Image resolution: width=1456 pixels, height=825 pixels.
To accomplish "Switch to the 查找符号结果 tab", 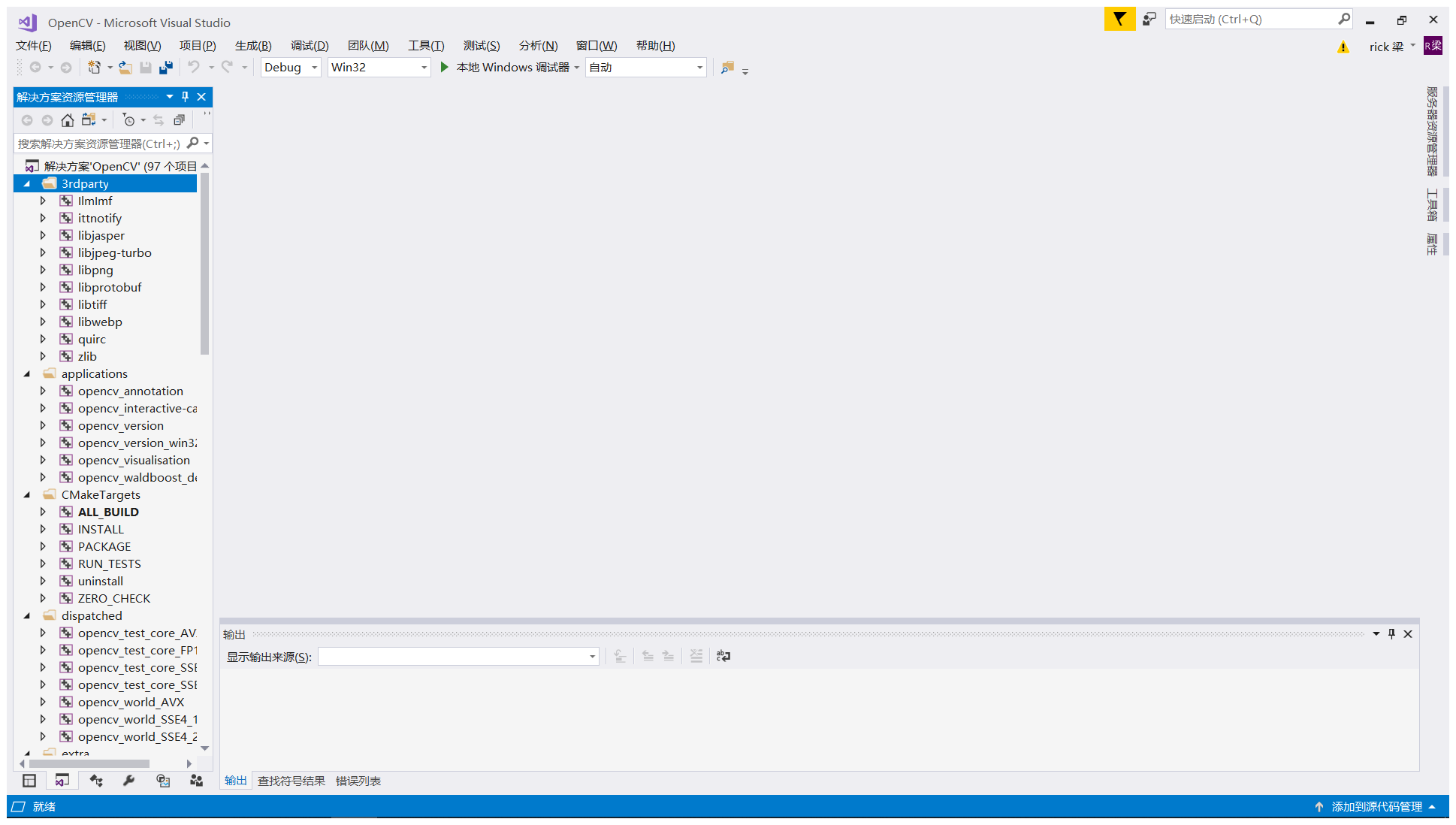I will point(292,781).
